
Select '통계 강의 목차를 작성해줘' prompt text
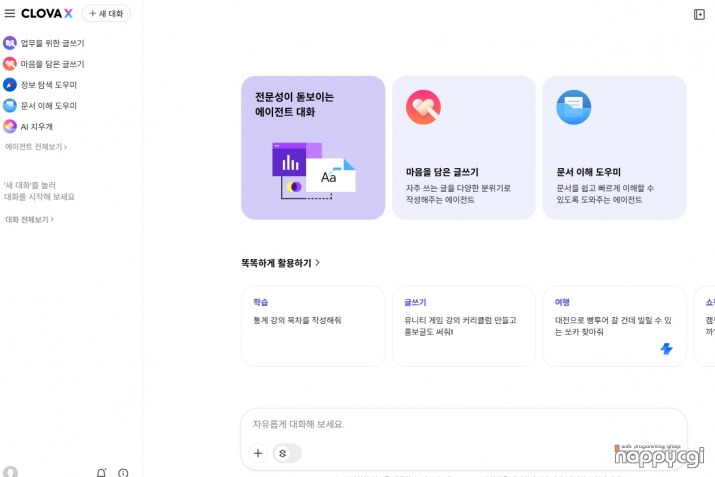click(297, 320)
